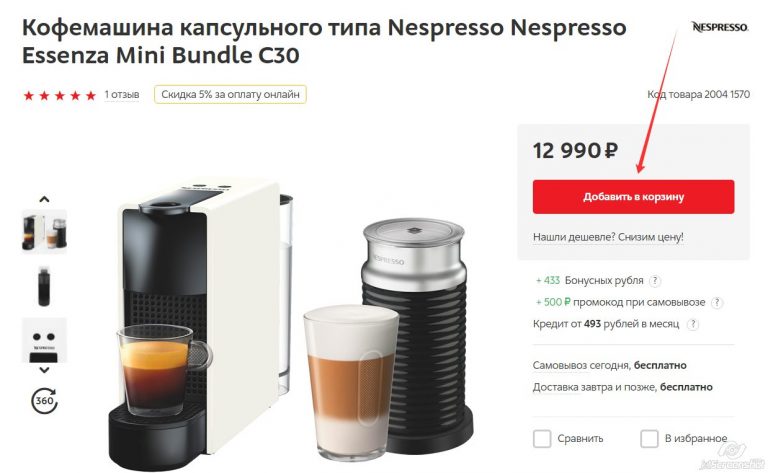The width and height of the screenshot is (768, 473).
Task: Show next thumbnails with down chevron
Action: point(44,370)
